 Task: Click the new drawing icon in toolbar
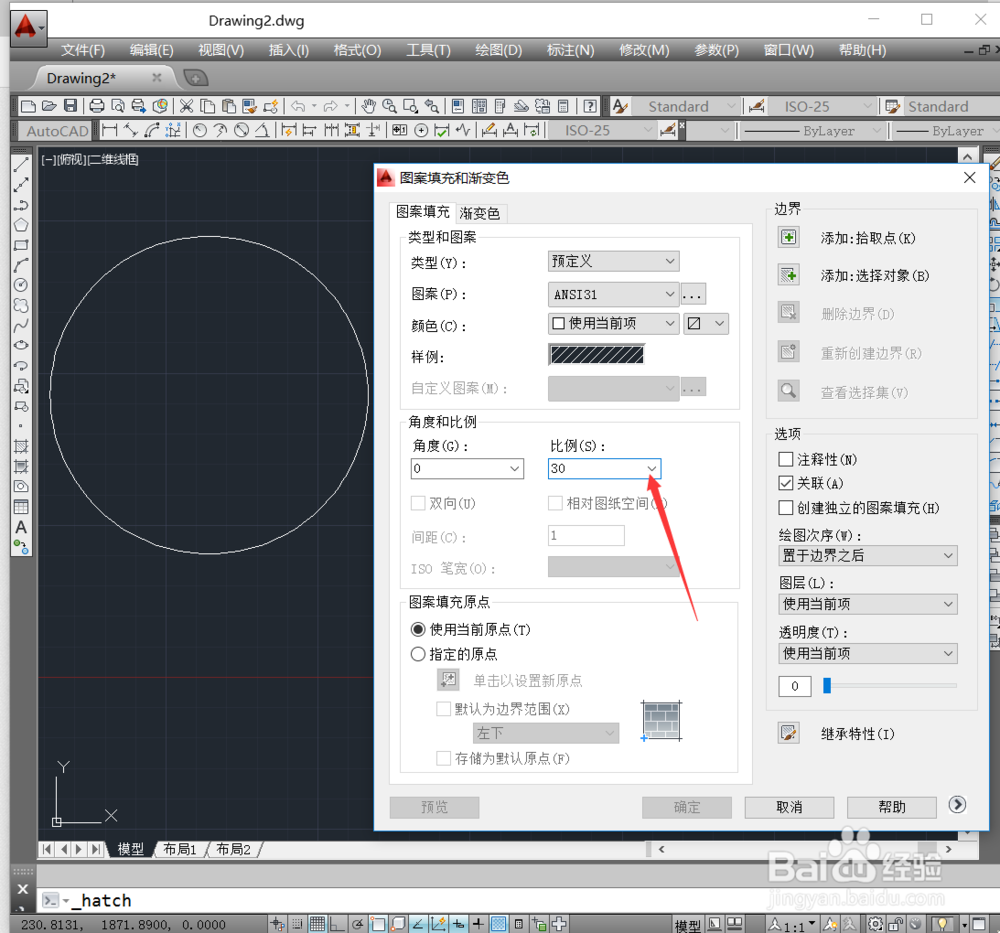tap(28, 106)
